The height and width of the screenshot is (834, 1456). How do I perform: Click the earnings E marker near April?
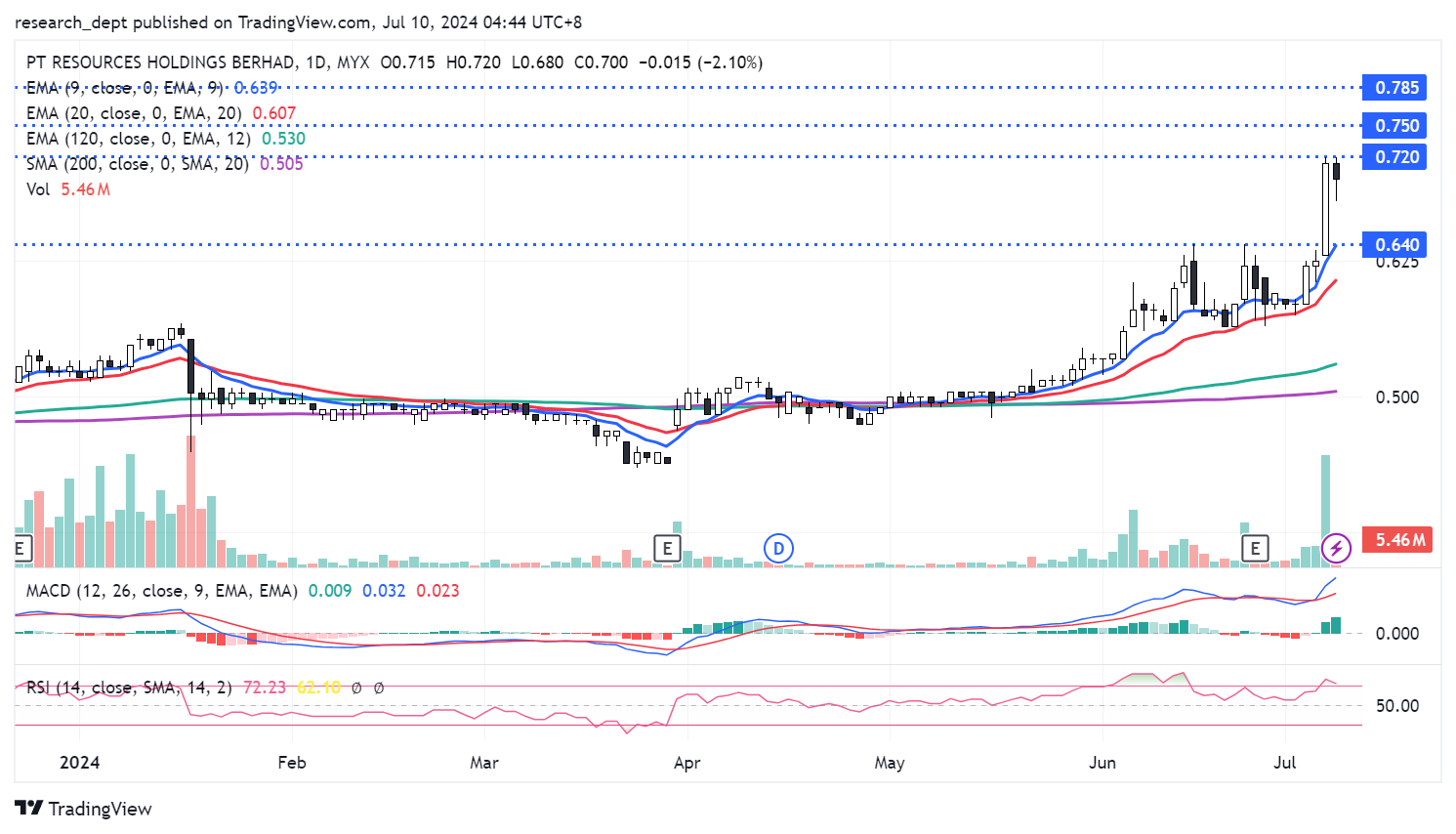667,548
